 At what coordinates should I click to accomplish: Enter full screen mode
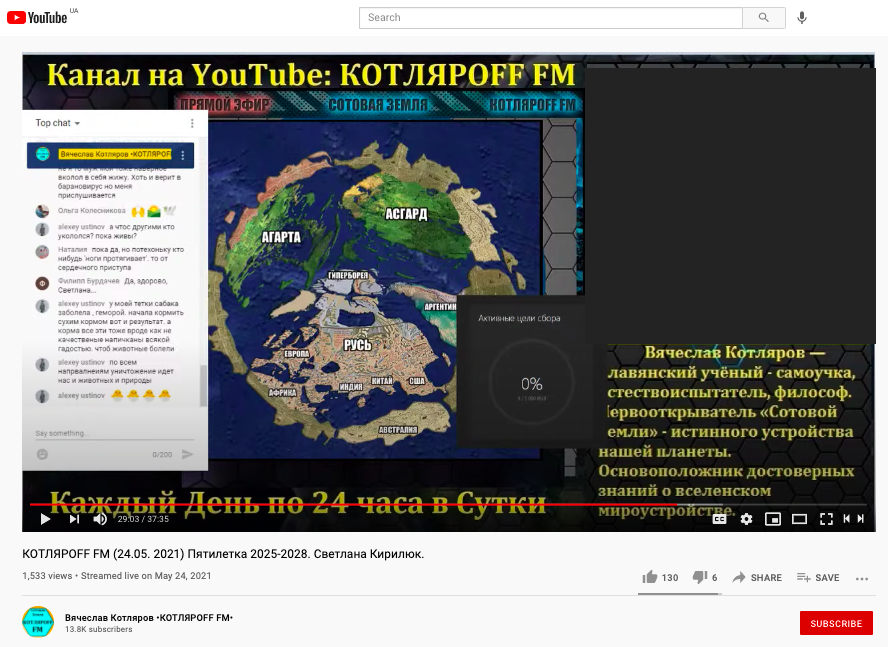(x=826, y=519)
